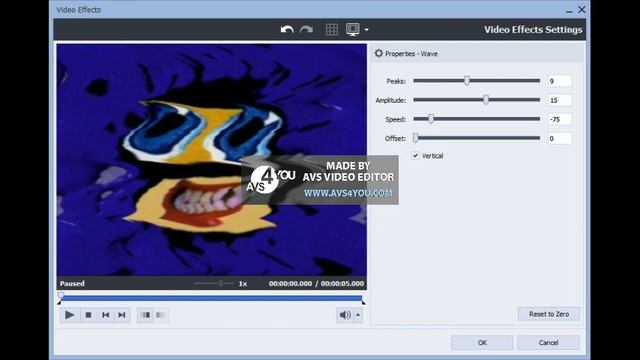Close the Video Effects window

point(582,9)
